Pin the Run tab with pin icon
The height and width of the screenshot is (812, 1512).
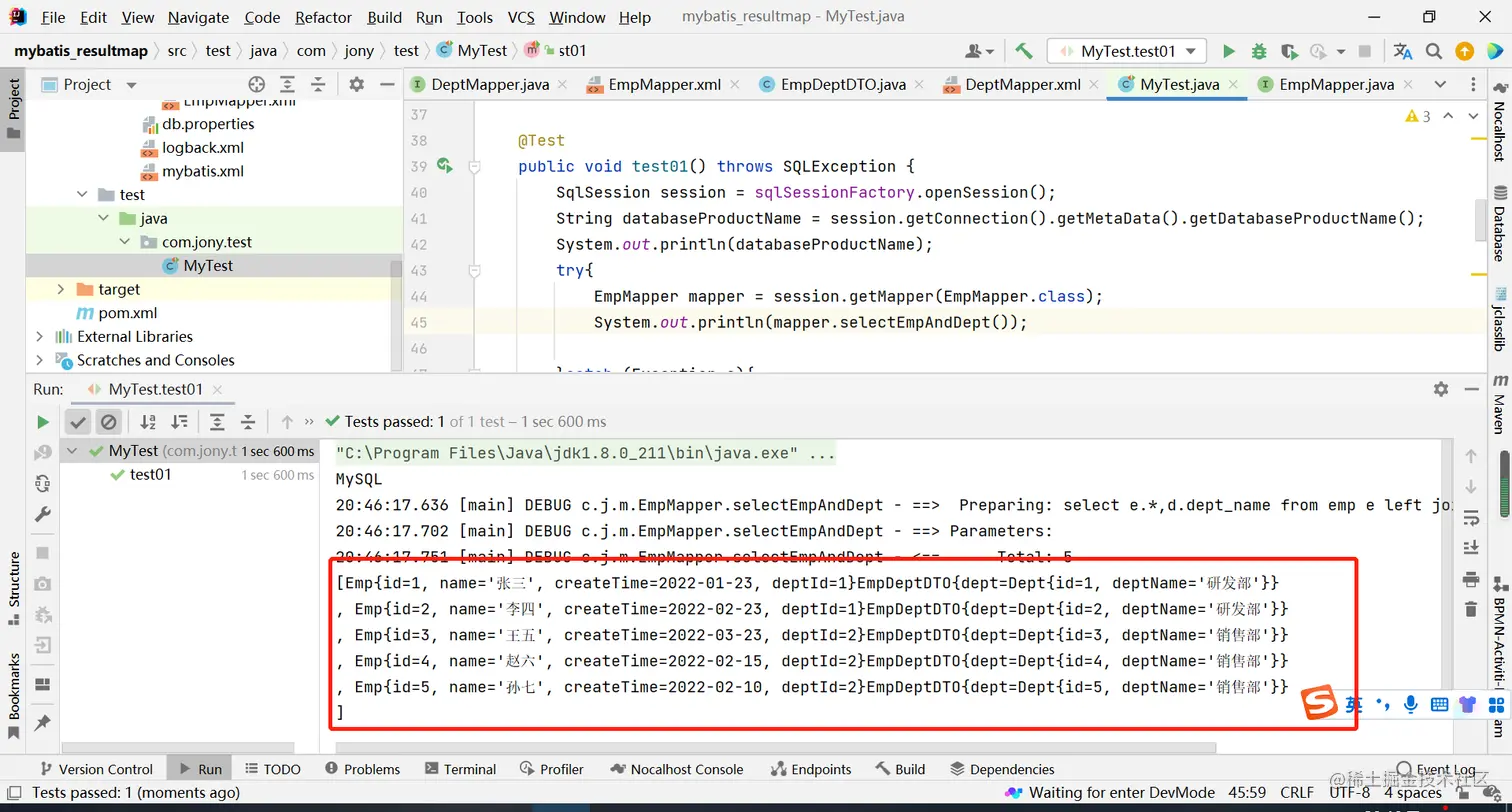point(43,722)
